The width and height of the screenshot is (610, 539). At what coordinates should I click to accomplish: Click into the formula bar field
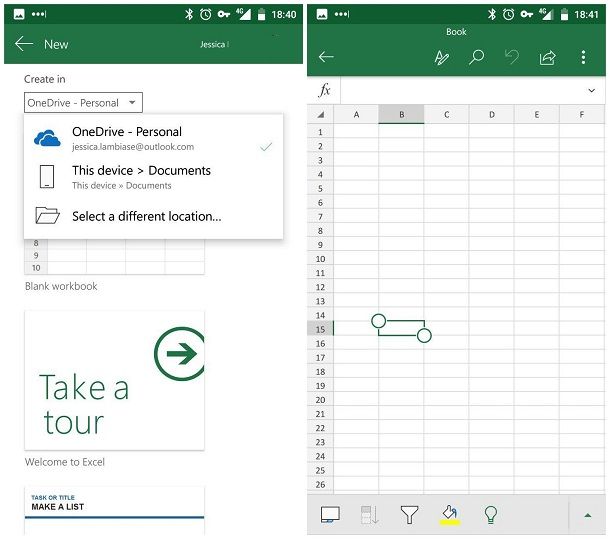[x=461, y=90]
